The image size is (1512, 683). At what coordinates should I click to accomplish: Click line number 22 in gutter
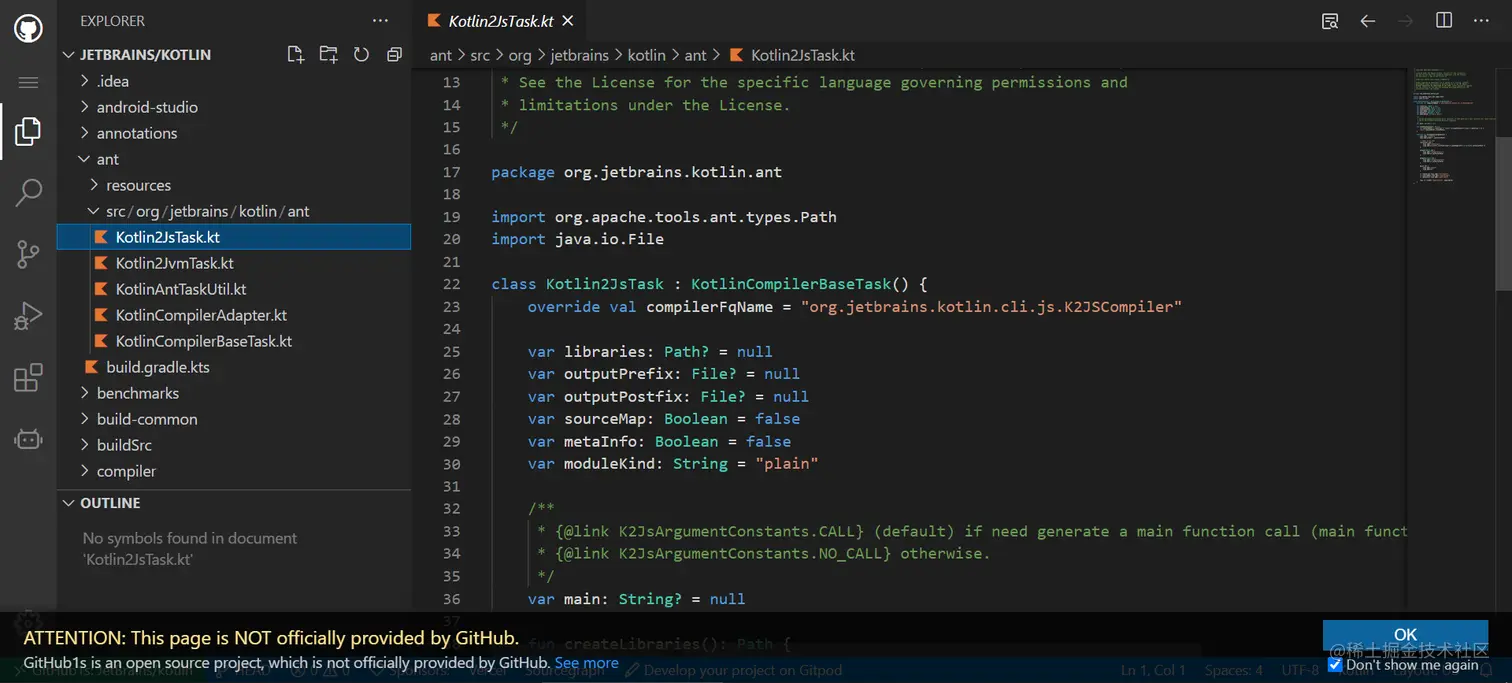[x=451, y=284]
